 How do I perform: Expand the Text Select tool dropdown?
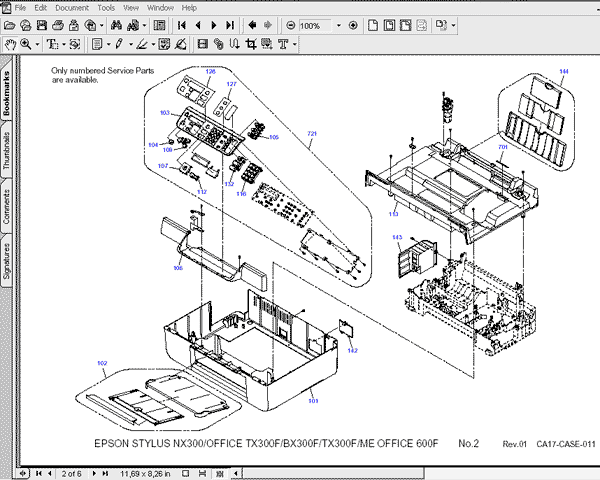point(64,45)
